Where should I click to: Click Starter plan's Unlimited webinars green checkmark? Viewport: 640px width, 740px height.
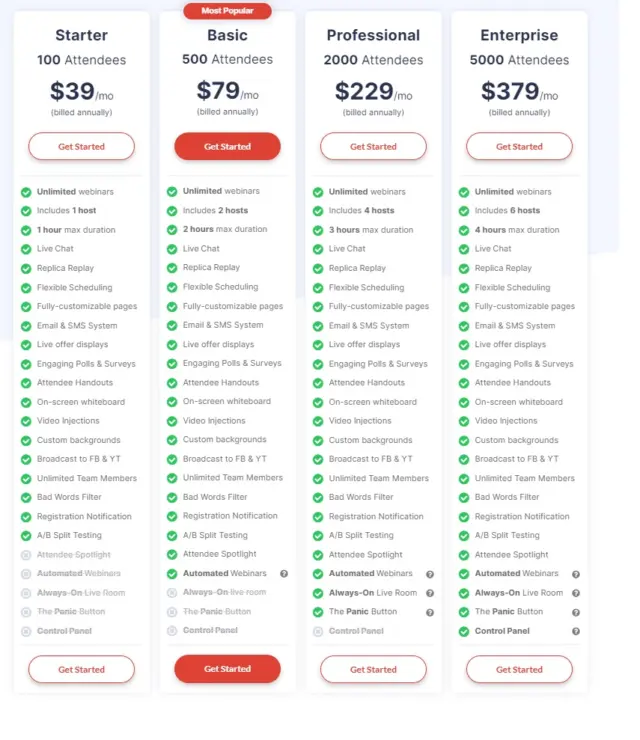[26, 192]
